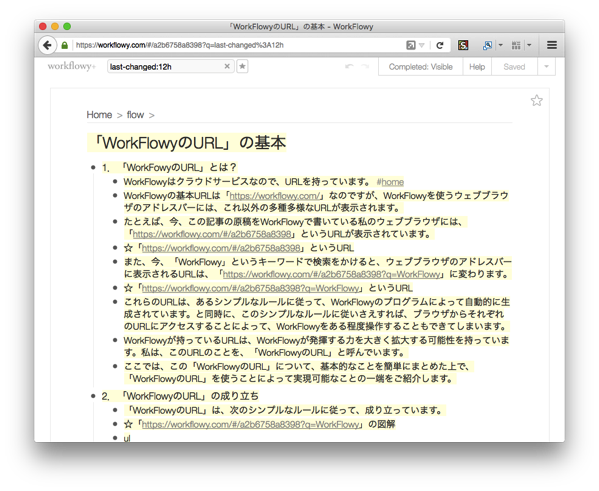The image size is (599, 491).
Task: Click bullet of ここでは、この item
Action: pos(115,366)
